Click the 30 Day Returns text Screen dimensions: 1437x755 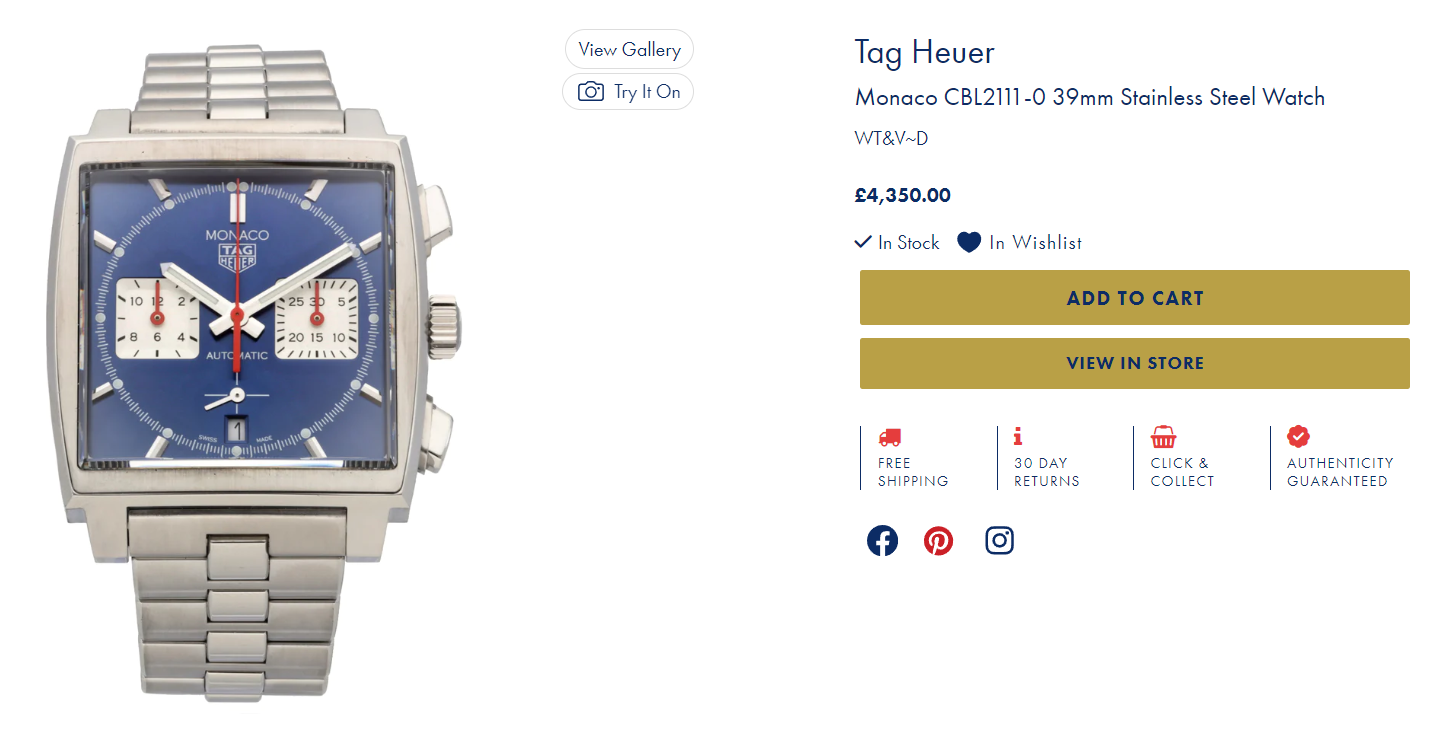(x=1046, y=472)
